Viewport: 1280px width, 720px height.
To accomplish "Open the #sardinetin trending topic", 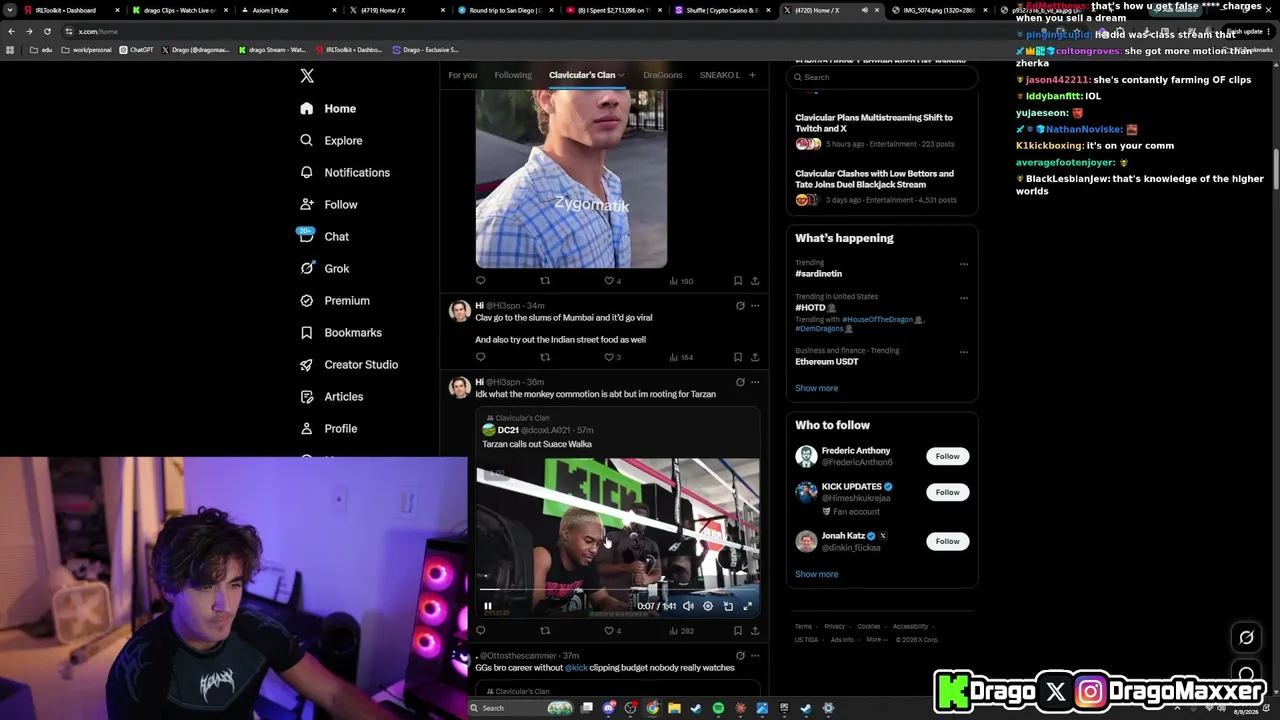I will pos(819,274).
